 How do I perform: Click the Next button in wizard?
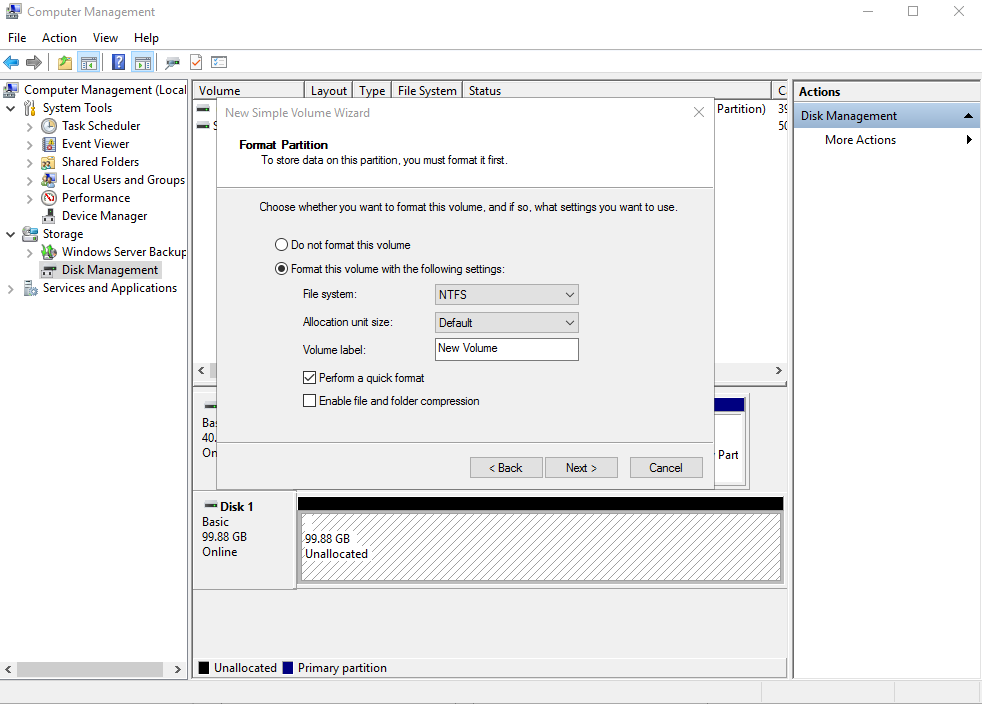pos(581,468)
